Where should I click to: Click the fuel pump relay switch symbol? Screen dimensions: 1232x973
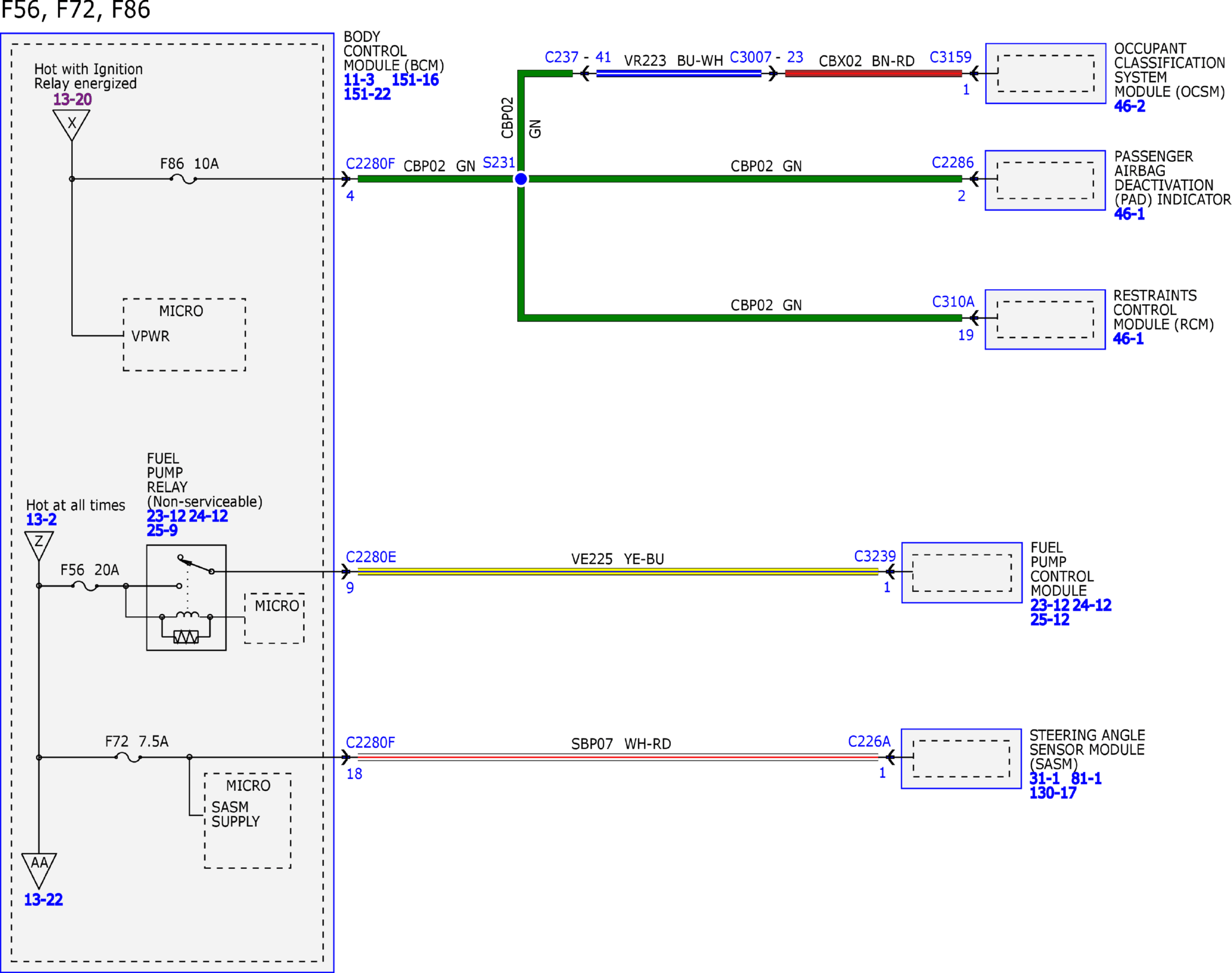point(196,564)
